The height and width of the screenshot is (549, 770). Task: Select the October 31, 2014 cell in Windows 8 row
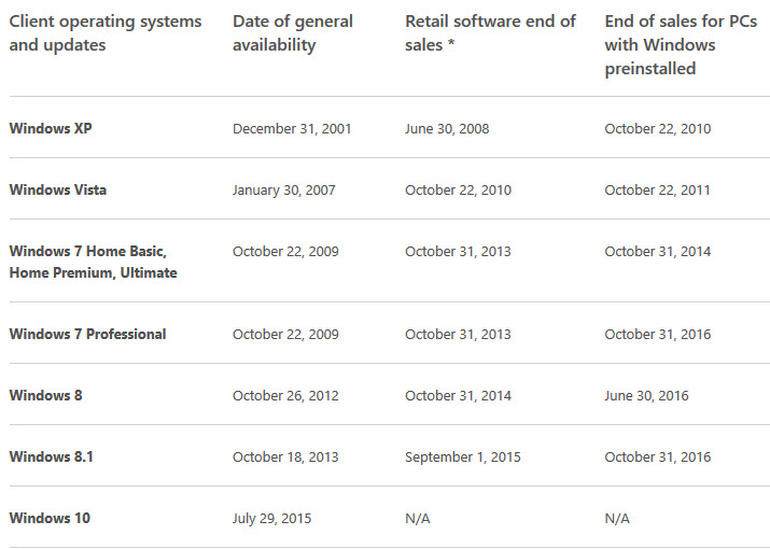458,396
